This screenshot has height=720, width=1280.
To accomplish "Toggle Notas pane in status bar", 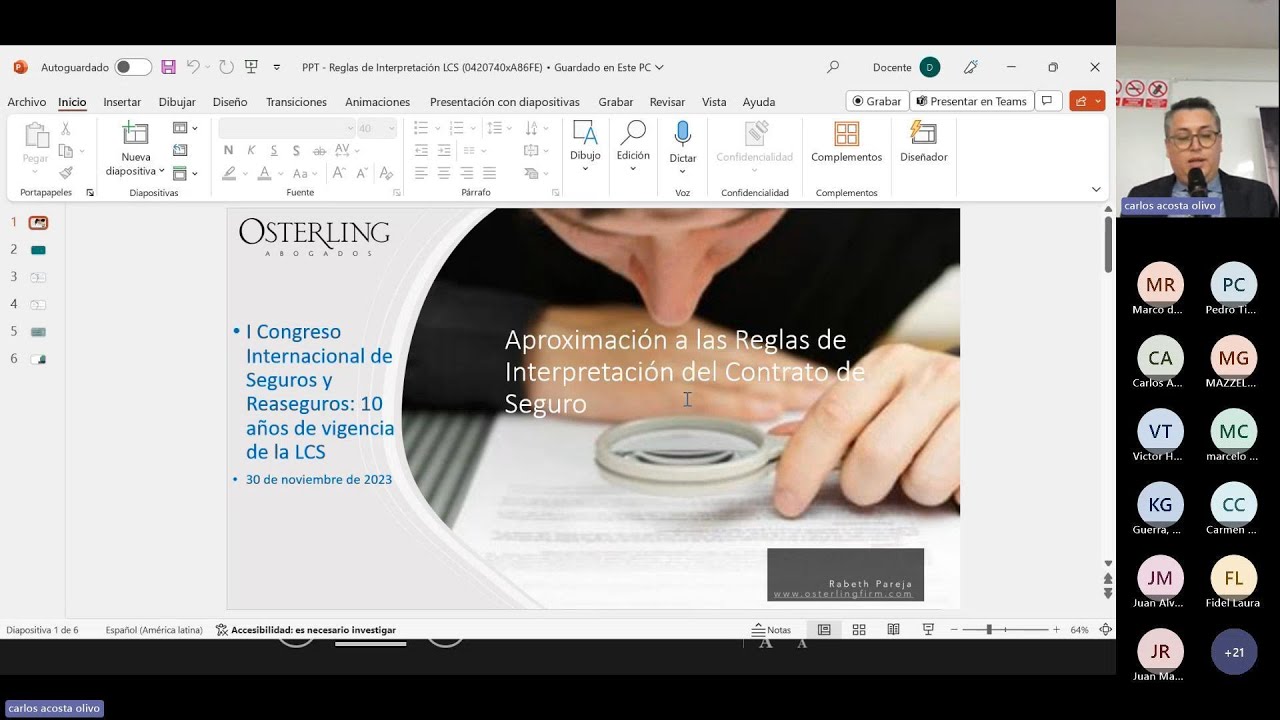I will pyautogui.click(x=771, y=630).
